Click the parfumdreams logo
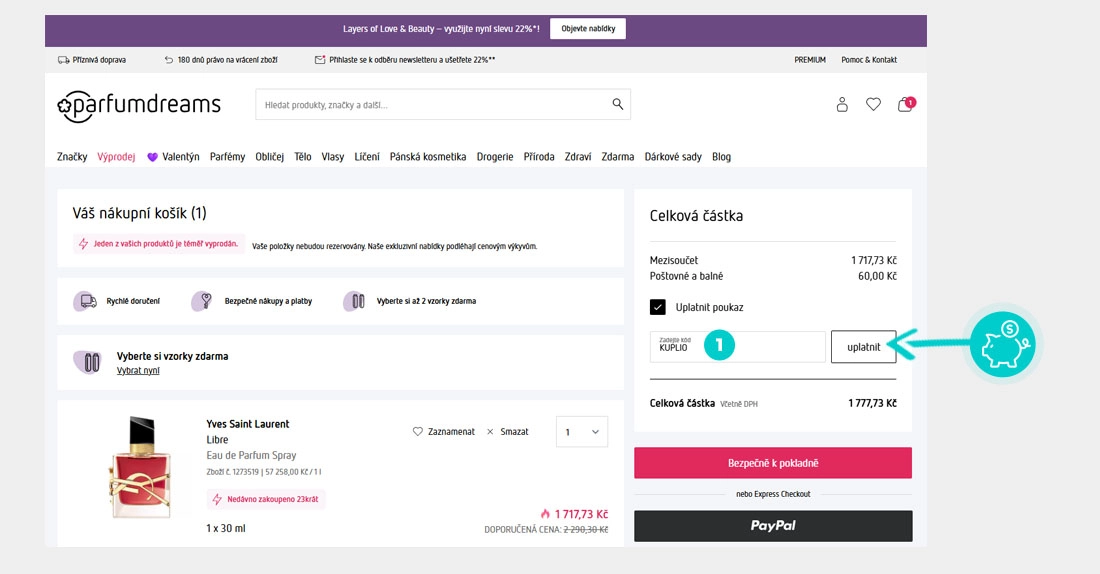The width and height of the screenshot is (1100, 574). coord(139,106)
